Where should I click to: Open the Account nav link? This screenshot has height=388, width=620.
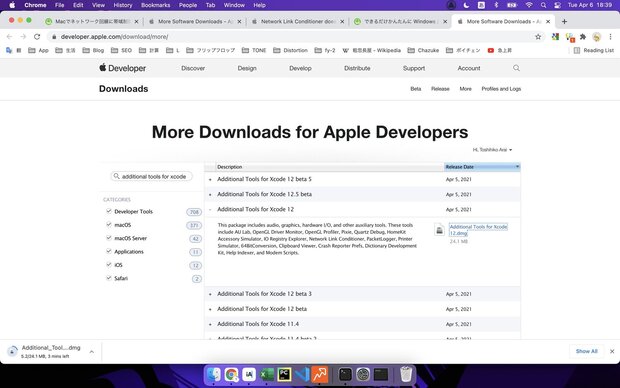(x=469, y=68)
